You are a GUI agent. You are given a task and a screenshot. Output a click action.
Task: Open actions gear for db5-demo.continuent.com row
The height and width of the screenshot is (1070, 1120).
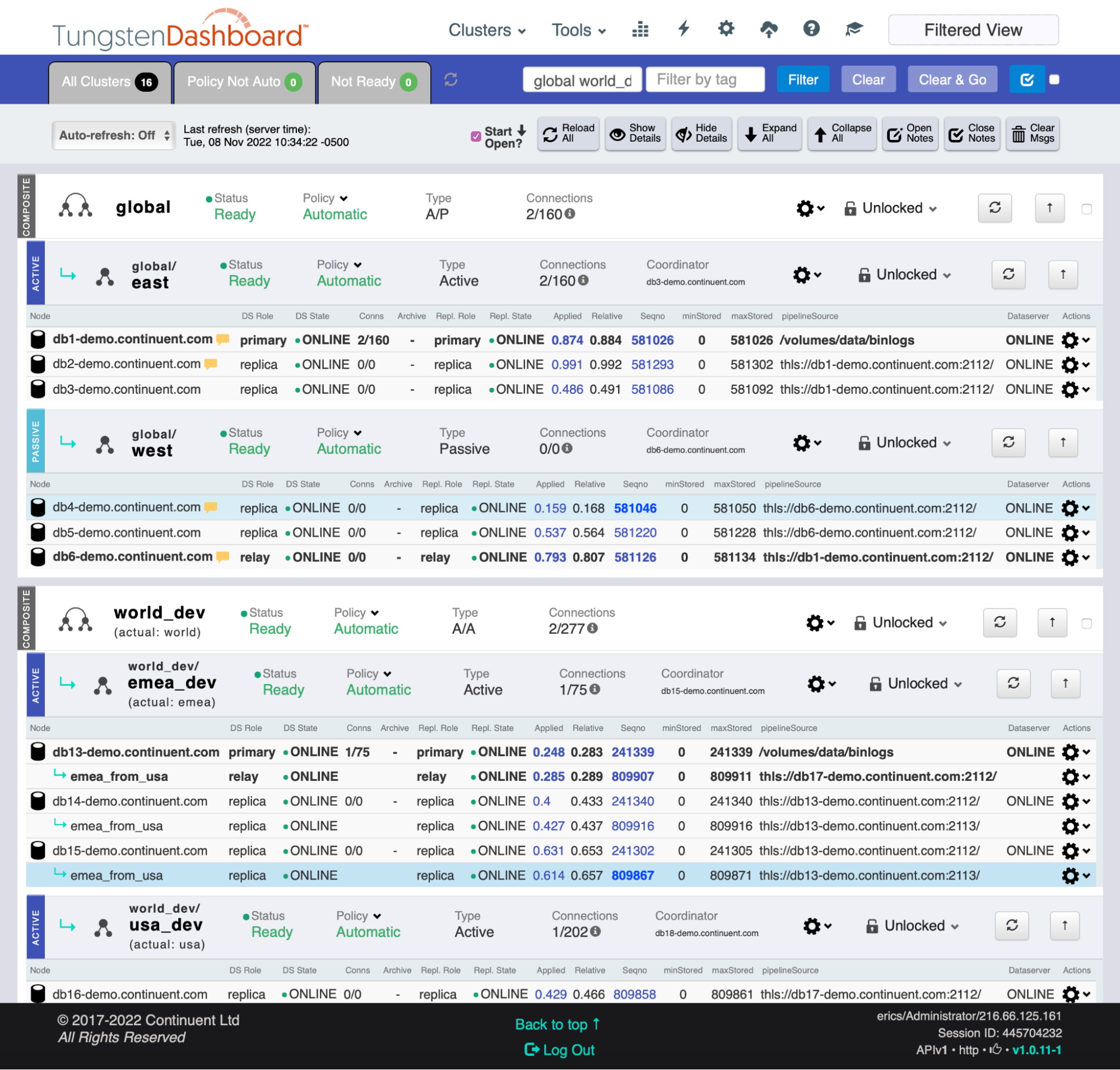coord(1075,533)
